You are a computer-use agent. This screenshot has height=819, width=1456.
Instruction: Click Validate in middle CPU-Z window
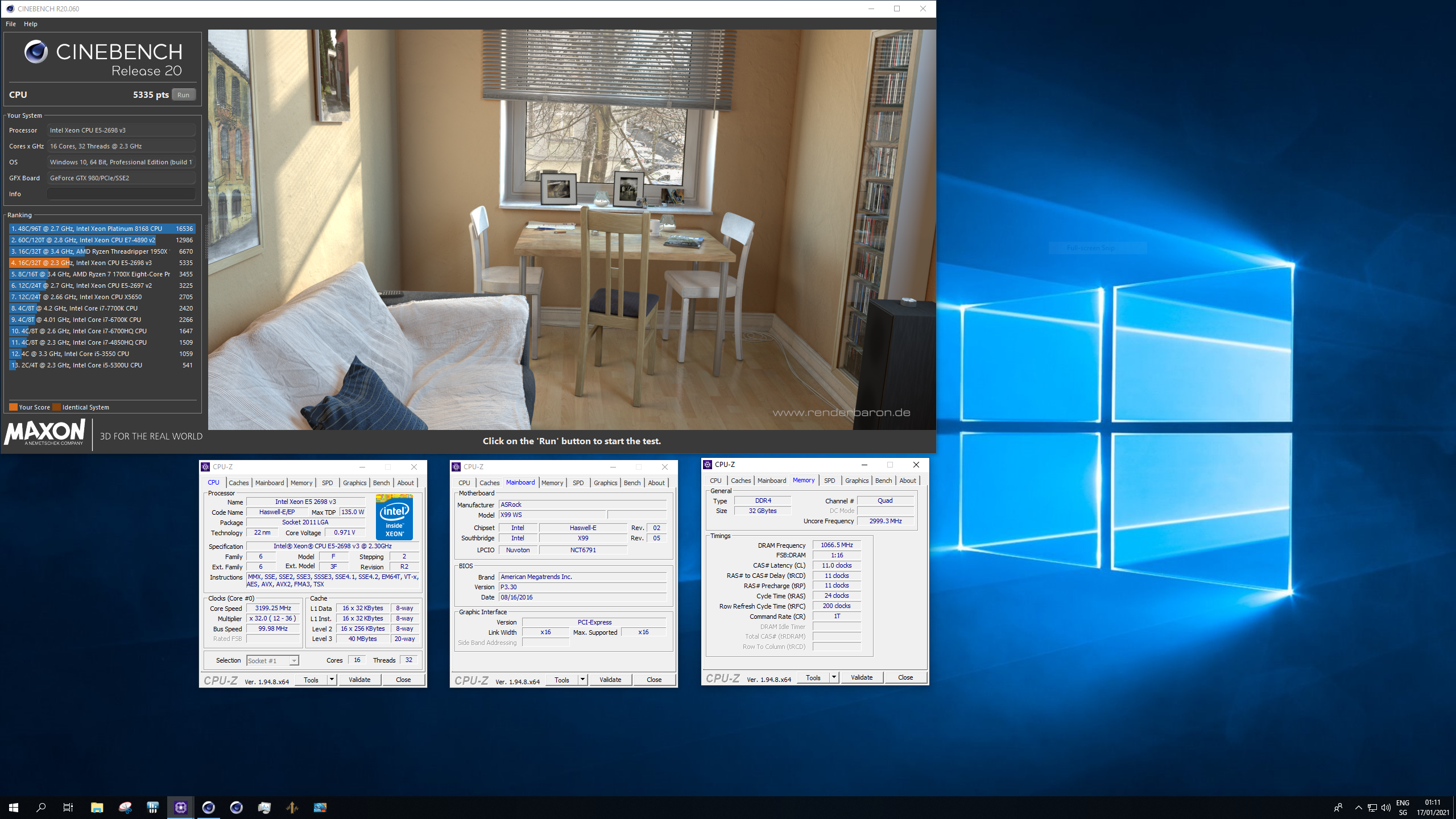coord(610,680)
